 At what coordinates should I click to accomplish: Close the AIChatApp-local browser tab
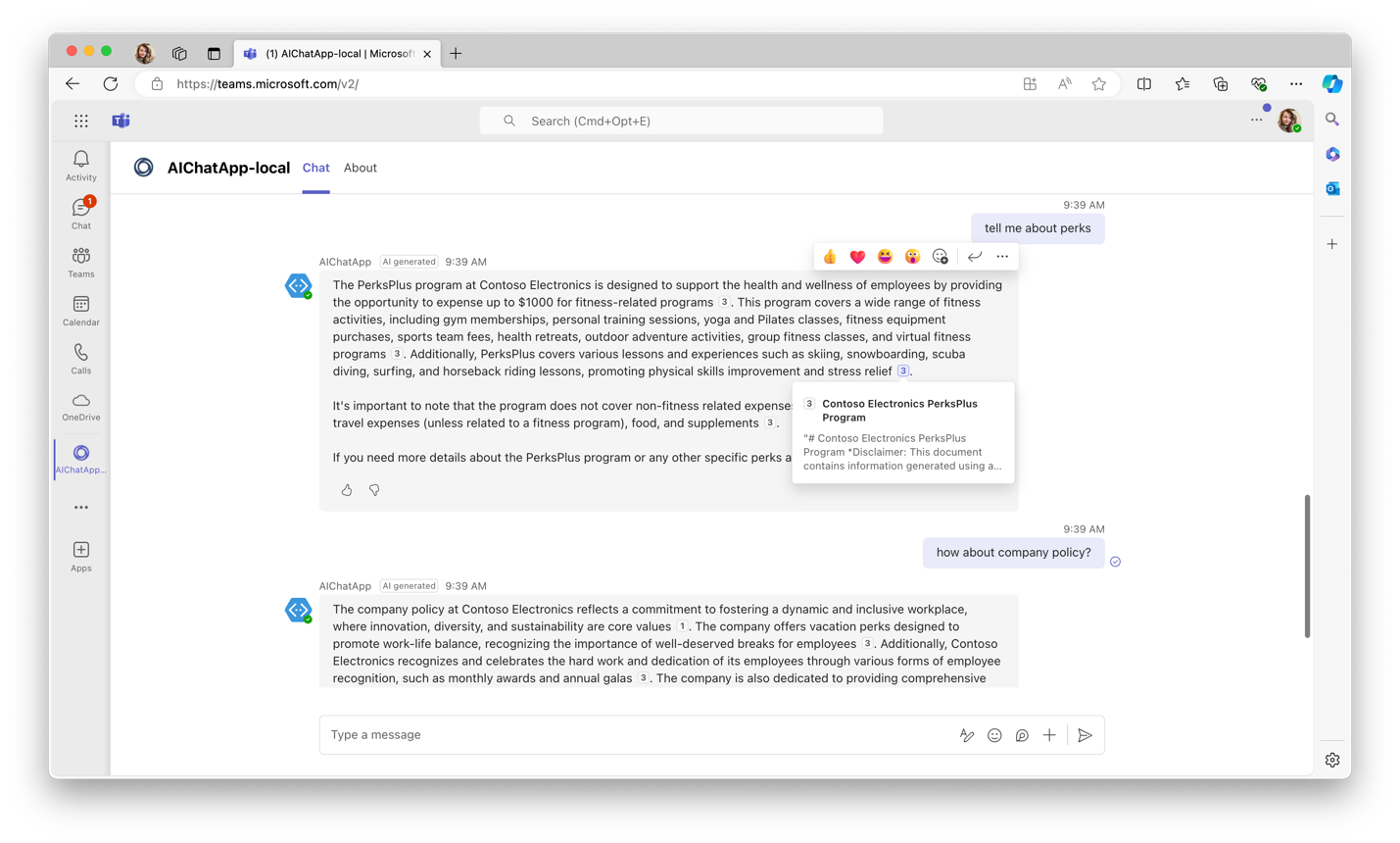tap(427, 54)
